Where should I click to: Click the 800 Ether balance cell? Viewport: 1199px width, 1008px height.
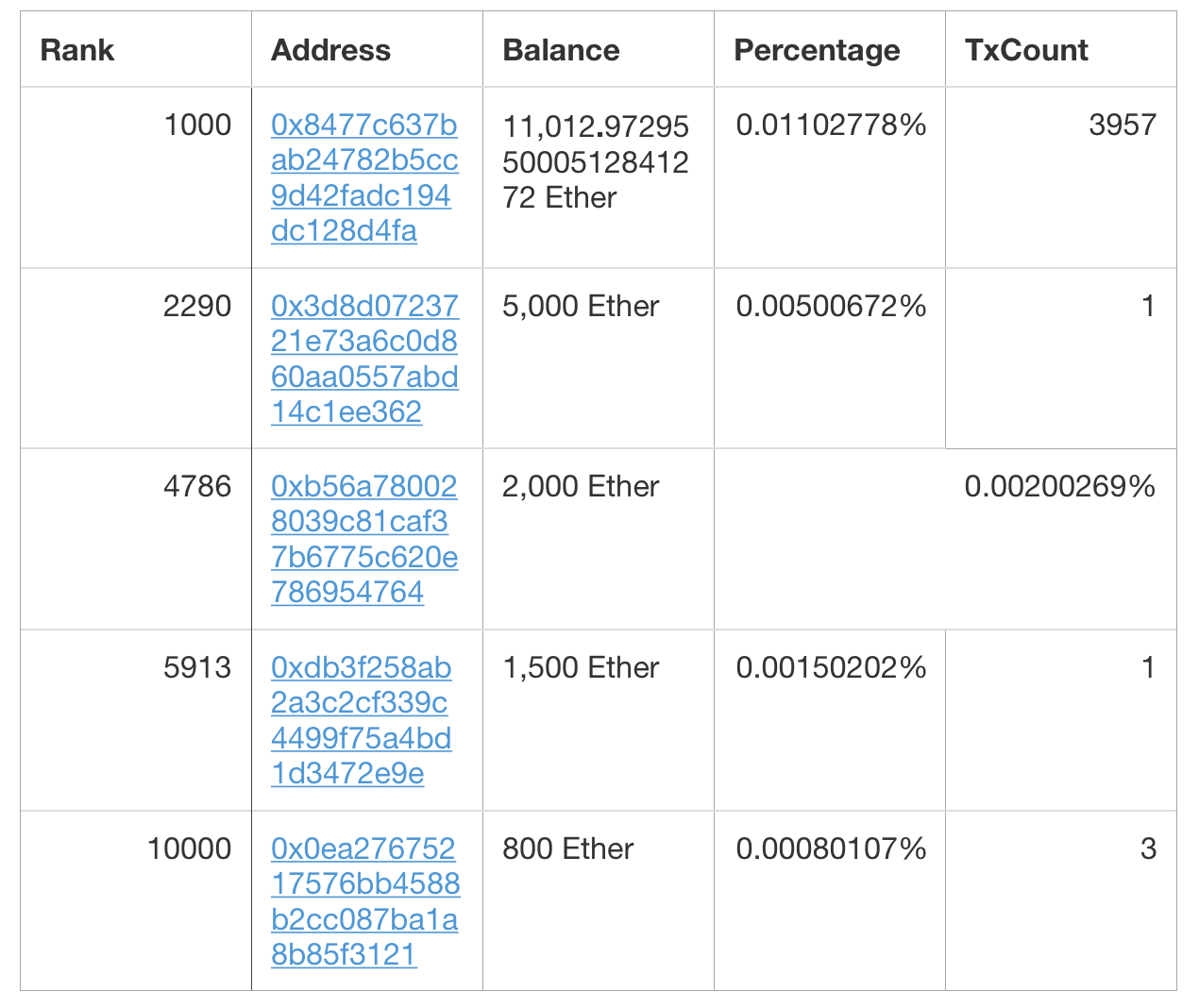click(599, 900)
